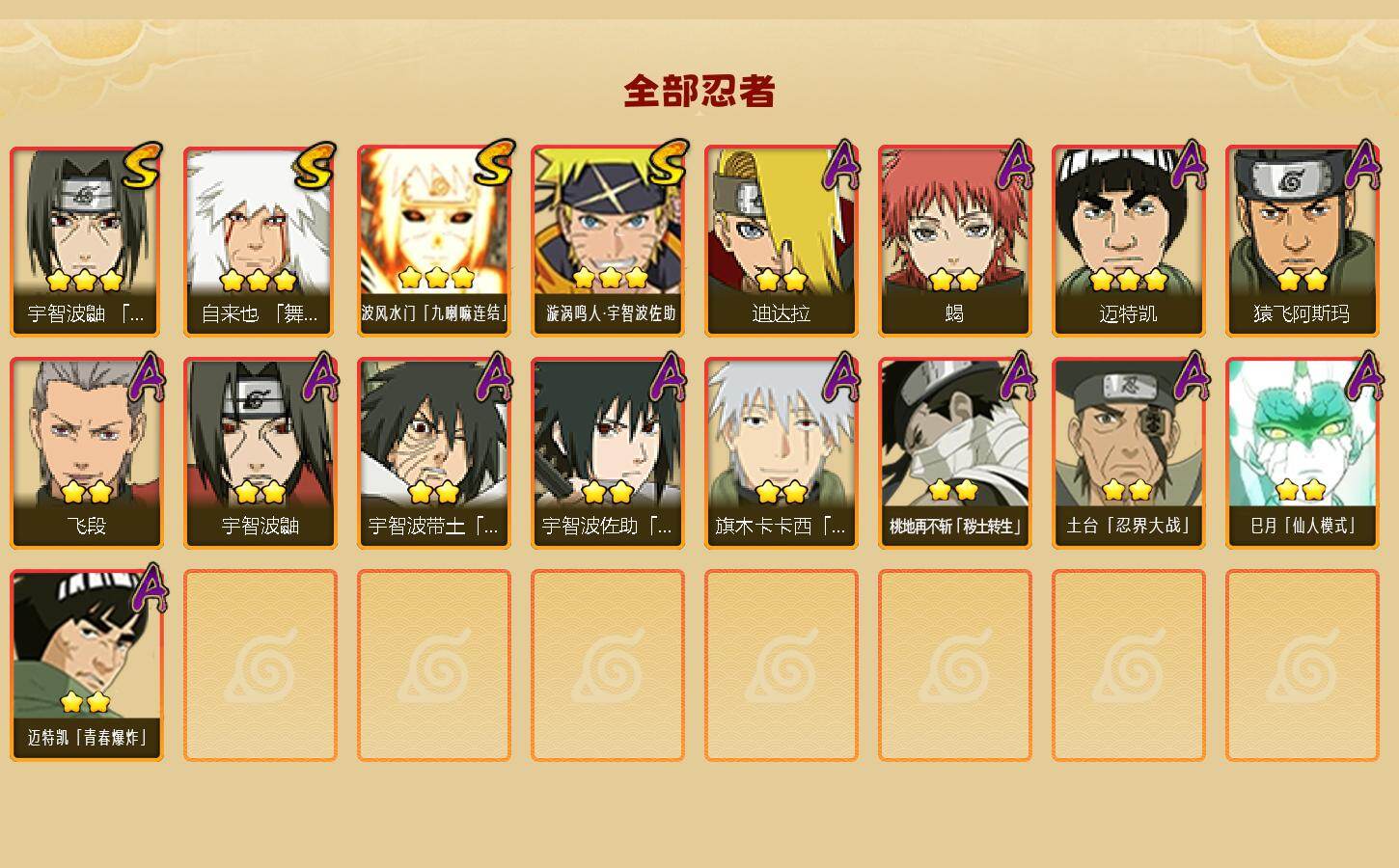Select the S-rank 自来也 card
The height and width of the screenshot is (868, 1399).
[261, 241]
